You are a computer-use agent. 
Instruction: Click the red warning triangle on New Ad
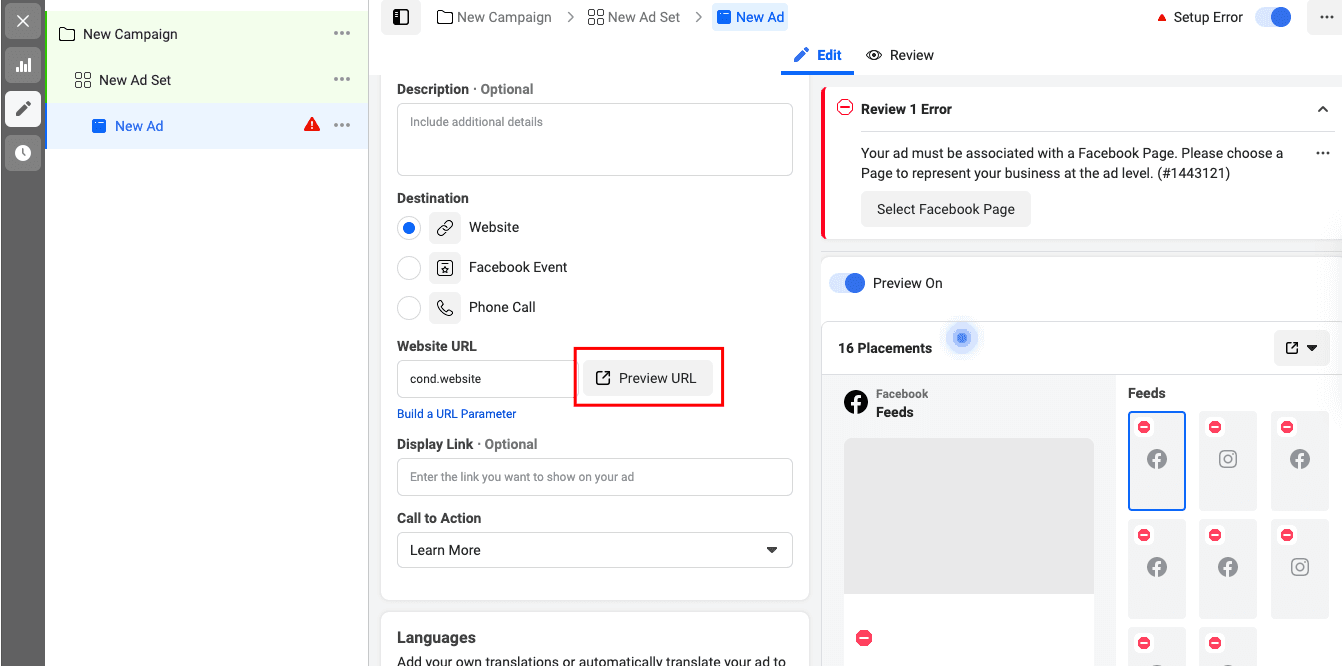pos(312,125)
